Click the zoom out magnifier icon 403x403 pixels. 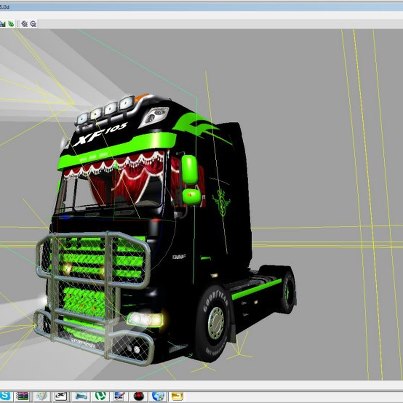(33, 24)
